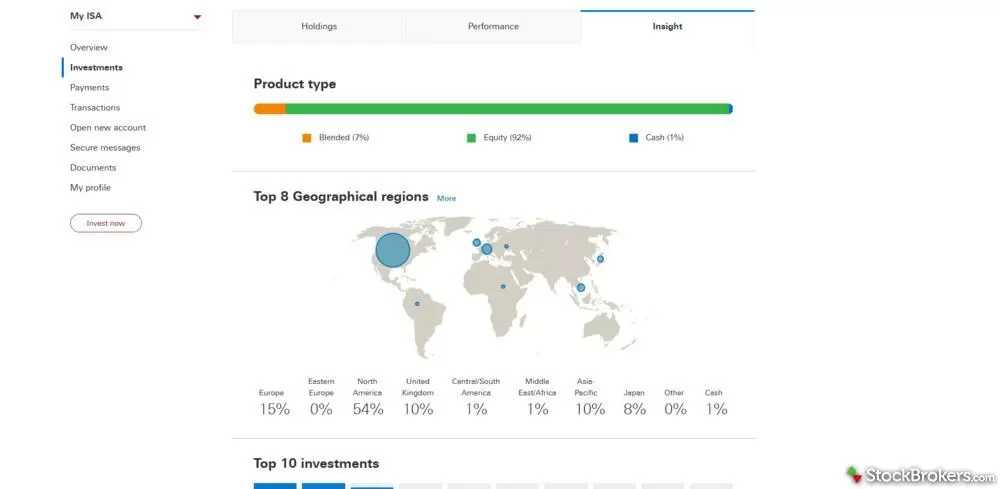Open Transactions from the sidebar
Viewport: 1000px width, 489px height.
pos(95,108)
